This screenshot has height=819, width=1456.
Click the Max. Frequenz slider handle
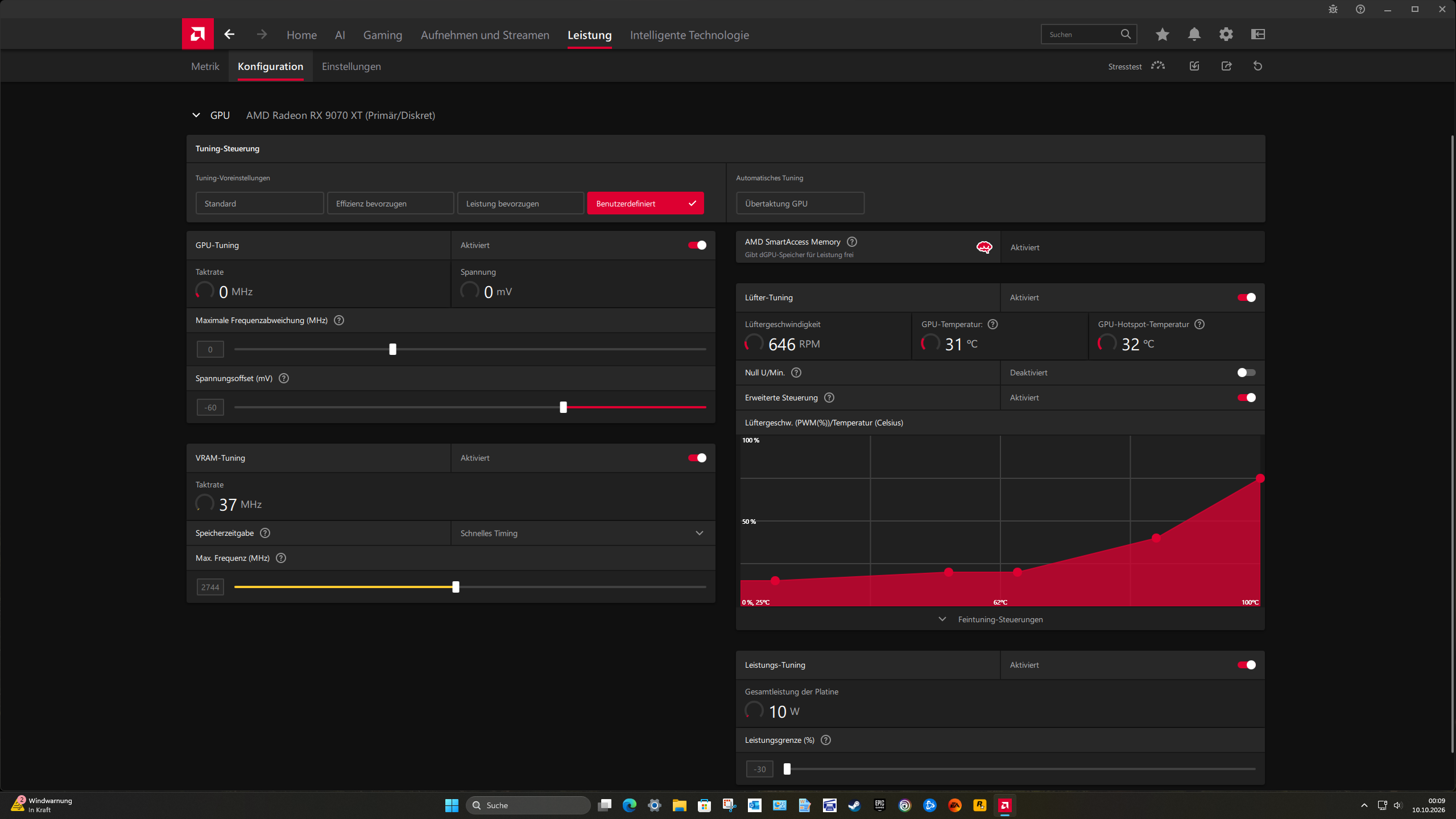(456, 587)
